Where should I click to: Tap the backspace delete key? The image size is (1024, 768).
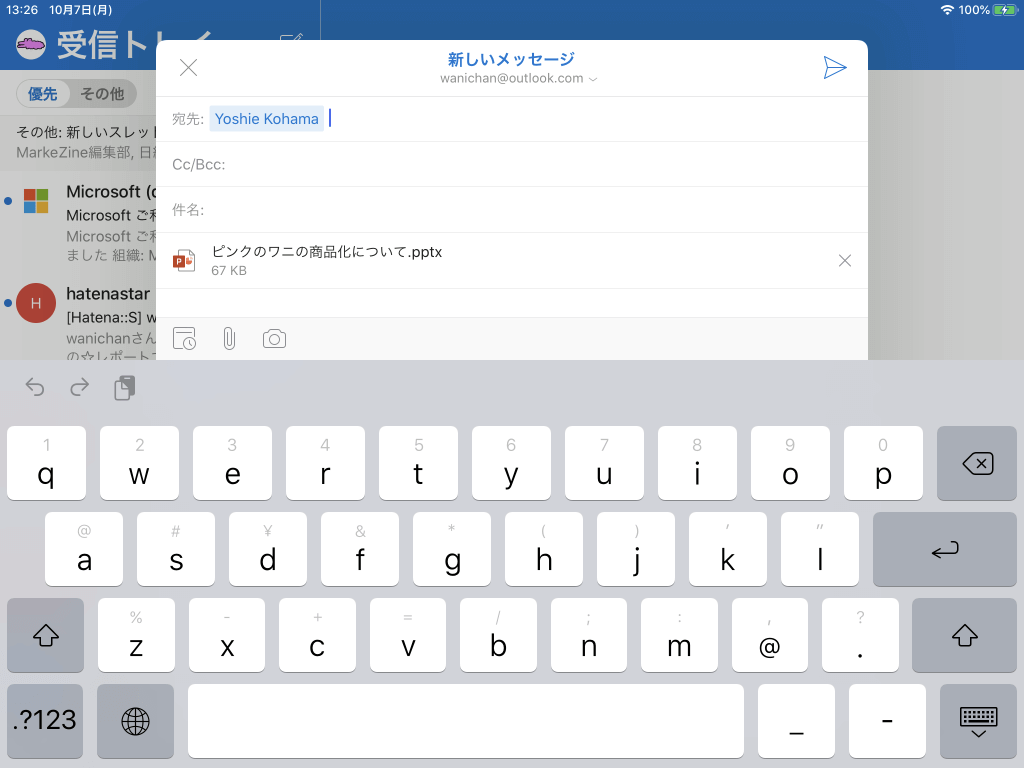(976, 463)
